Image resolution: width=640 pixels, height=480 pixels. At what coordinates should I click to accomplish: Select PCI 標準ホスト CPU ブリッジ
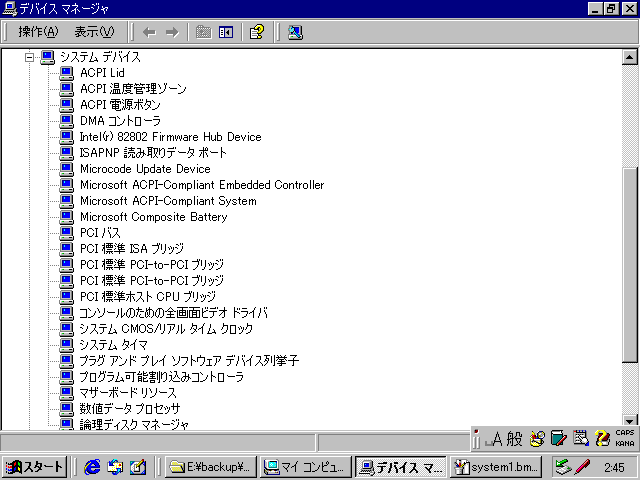(x=148, y=297)
